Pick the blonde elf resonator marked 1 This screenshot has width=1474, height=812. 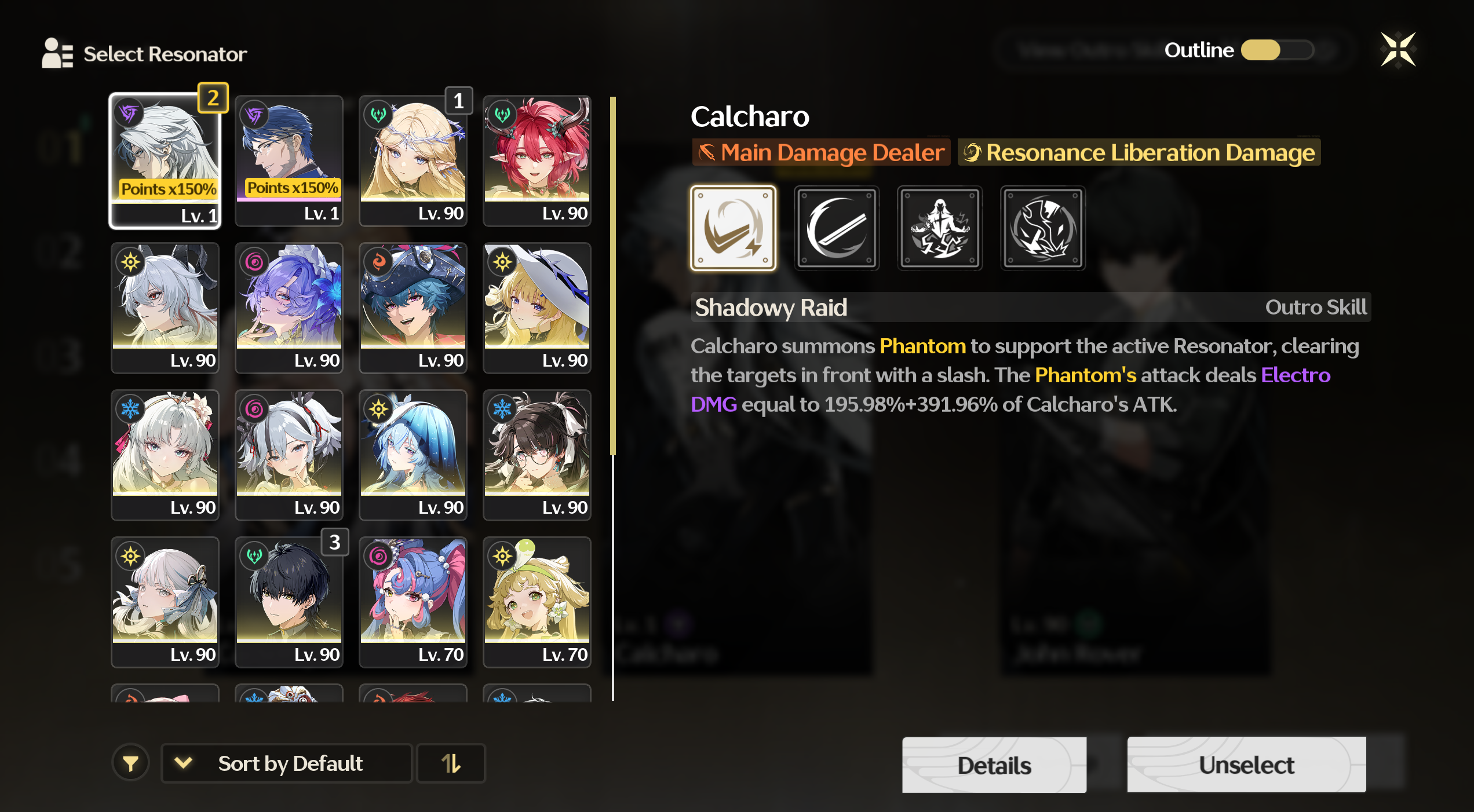[413, 161]
